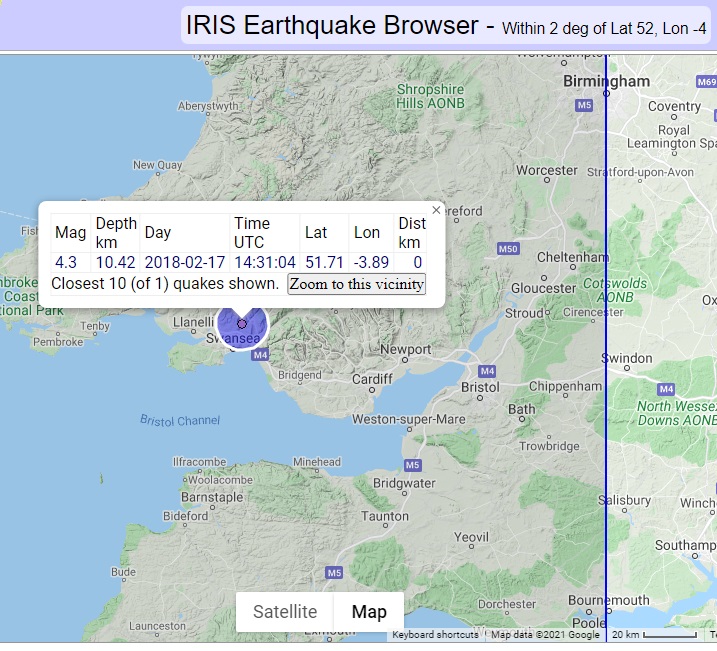Close the earthquake info popup

coord(436,210)
